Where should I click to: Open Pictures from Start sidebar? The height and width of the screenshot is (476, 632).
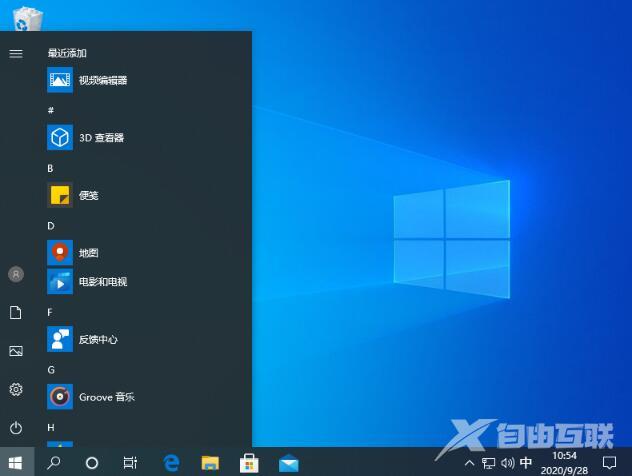tap(16, 351)
